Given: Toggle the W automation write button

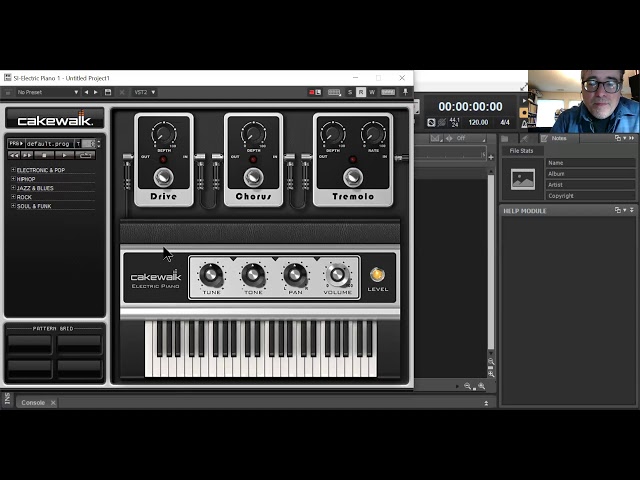Looking at the screenshot, I should 372,92.
